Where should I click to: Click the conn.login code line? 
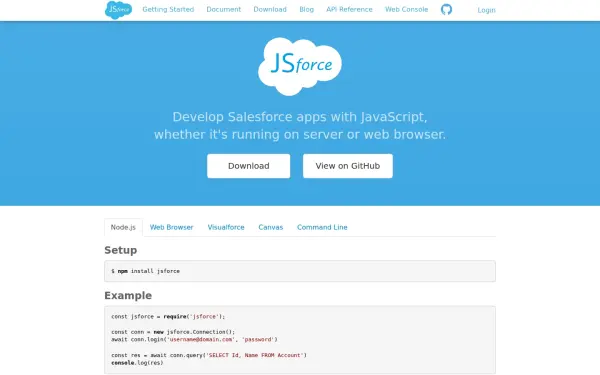(x=194, y=340)
